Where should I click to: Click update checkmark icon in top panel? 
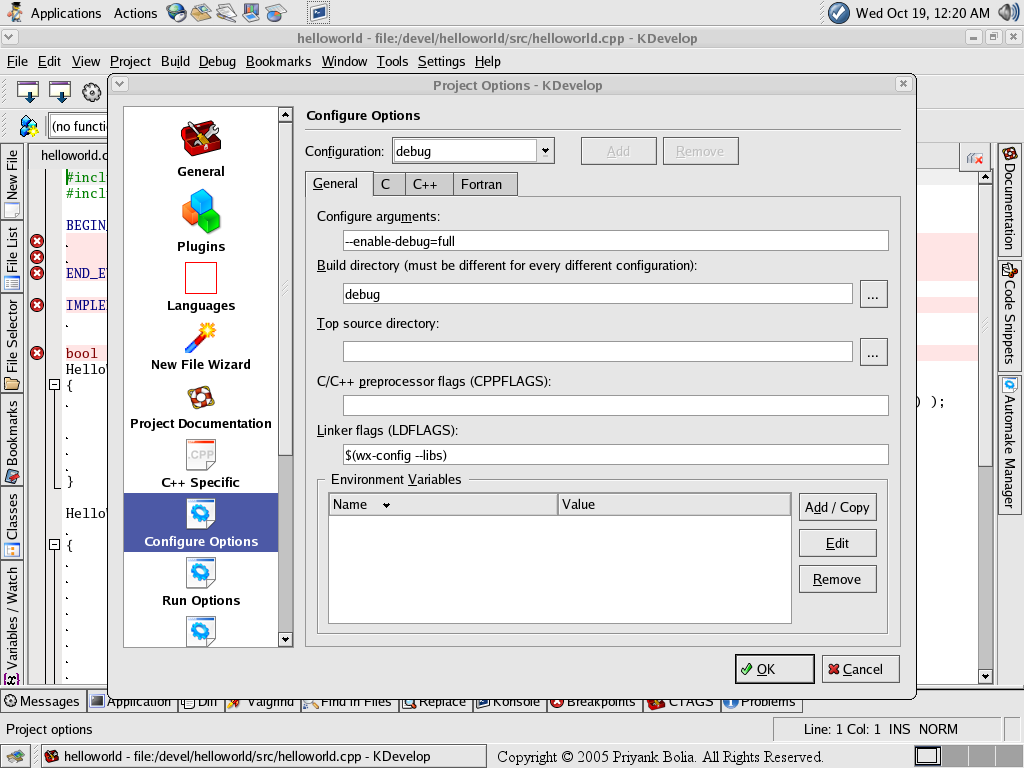coord(839,12)
